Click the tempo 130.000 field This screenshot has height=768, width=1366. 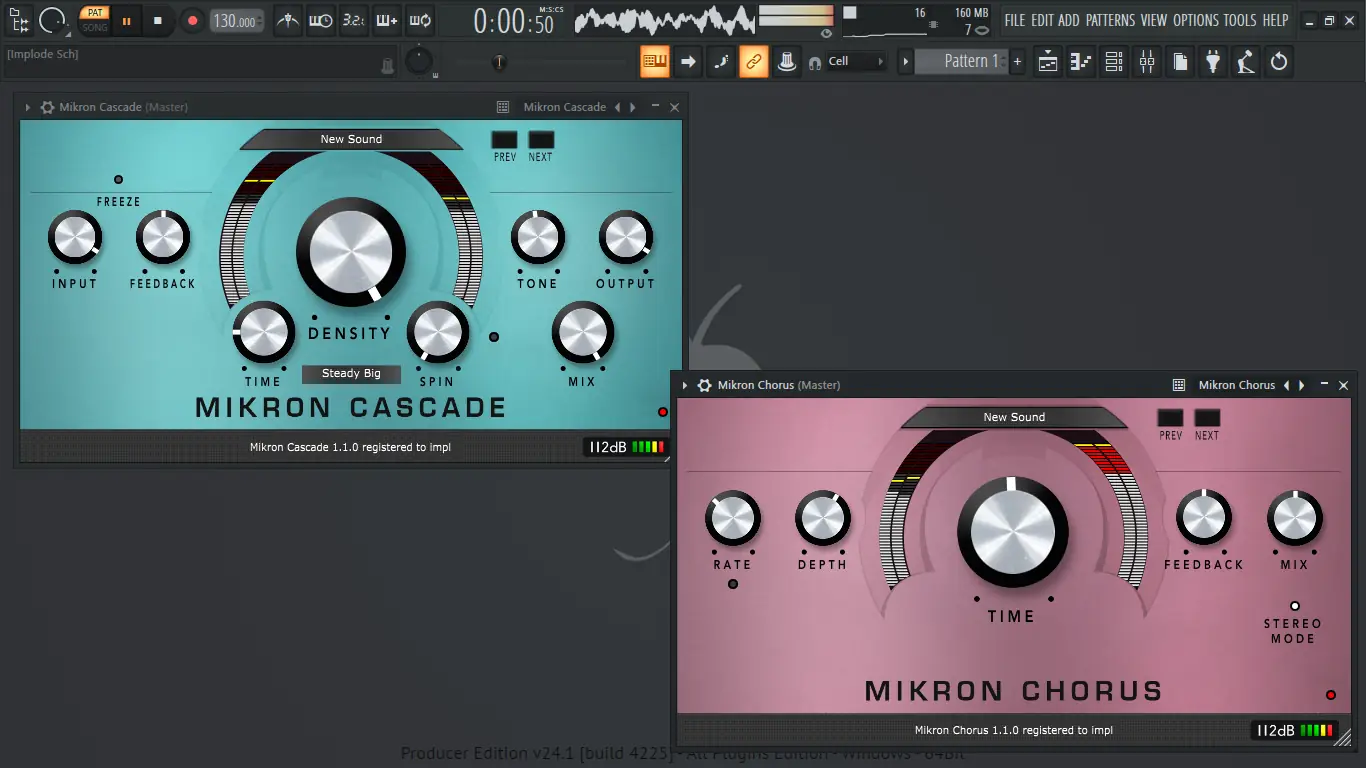coord(238,21)
